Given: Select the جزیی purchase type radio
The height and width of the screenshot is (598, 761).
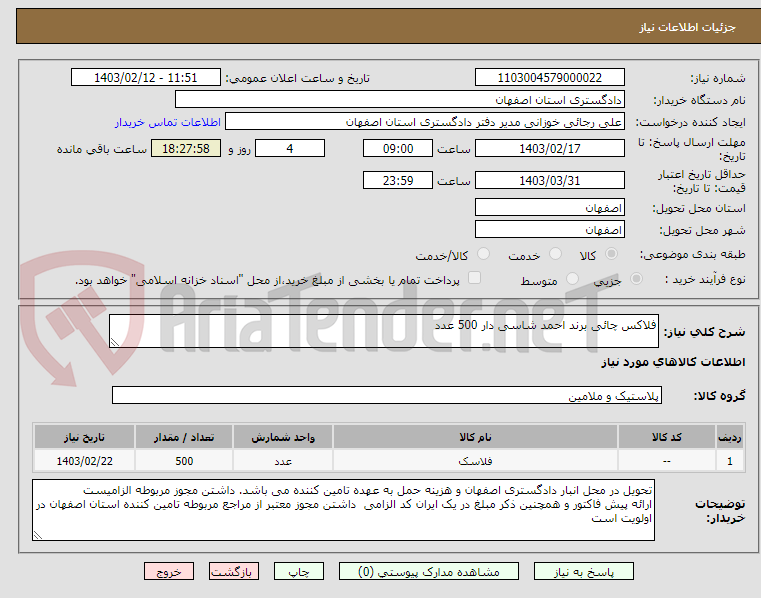Looking at the screenshot, I should 636,279.
